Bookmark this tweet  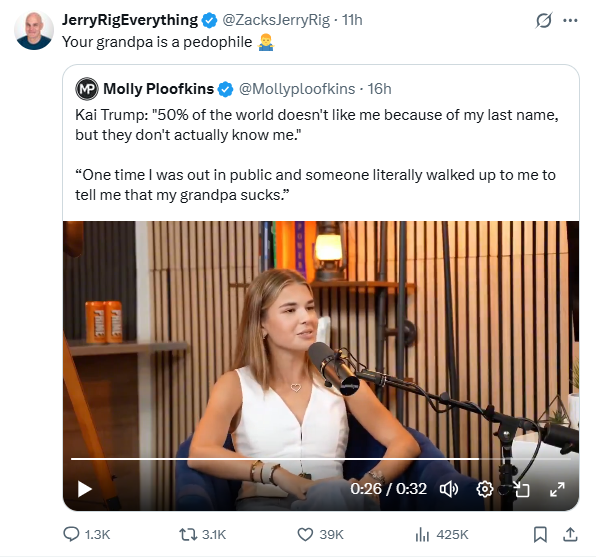[540, 534]
